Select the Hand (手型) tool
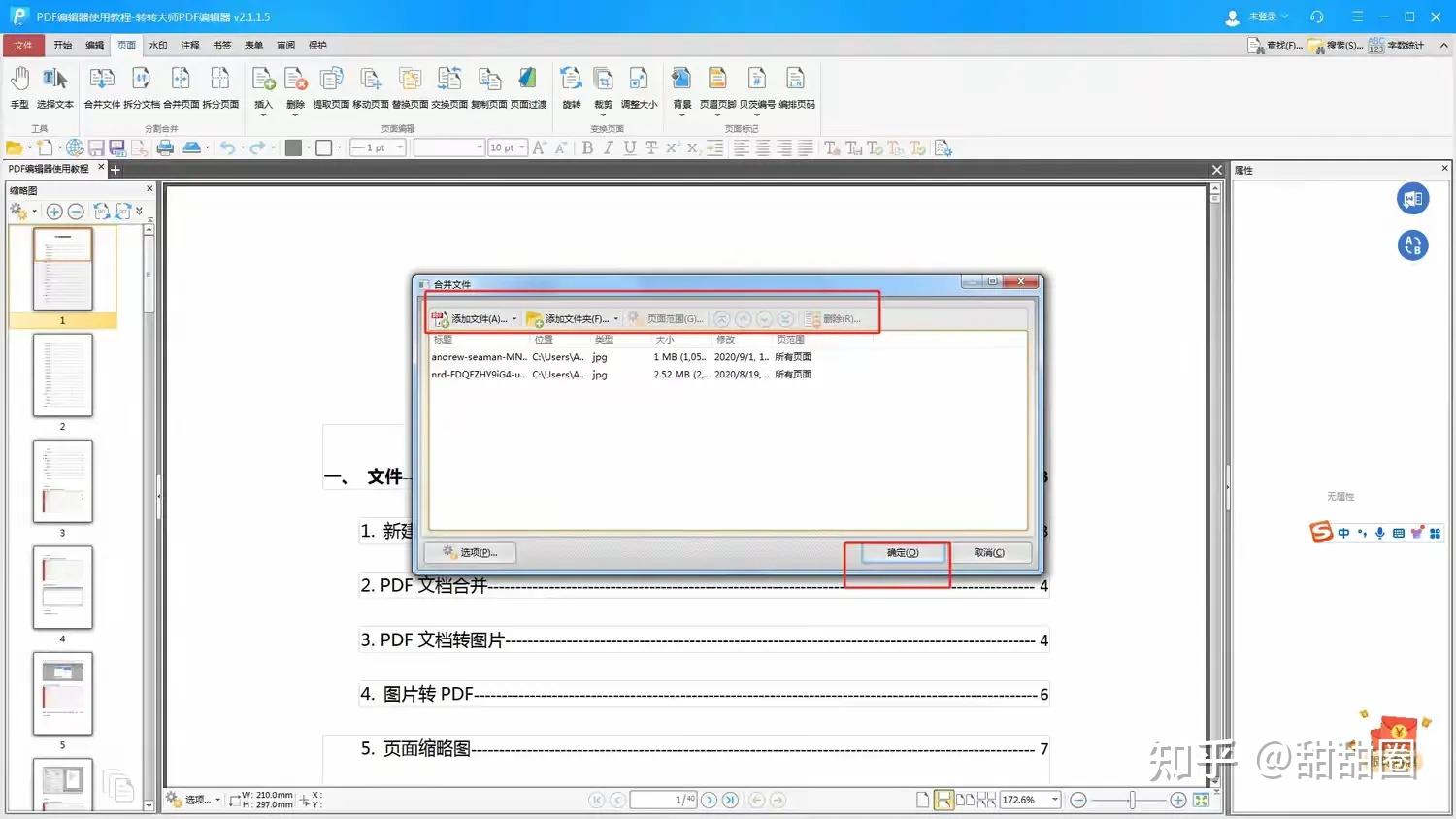This screenshot has width=1456, height=819. [19, 86]
